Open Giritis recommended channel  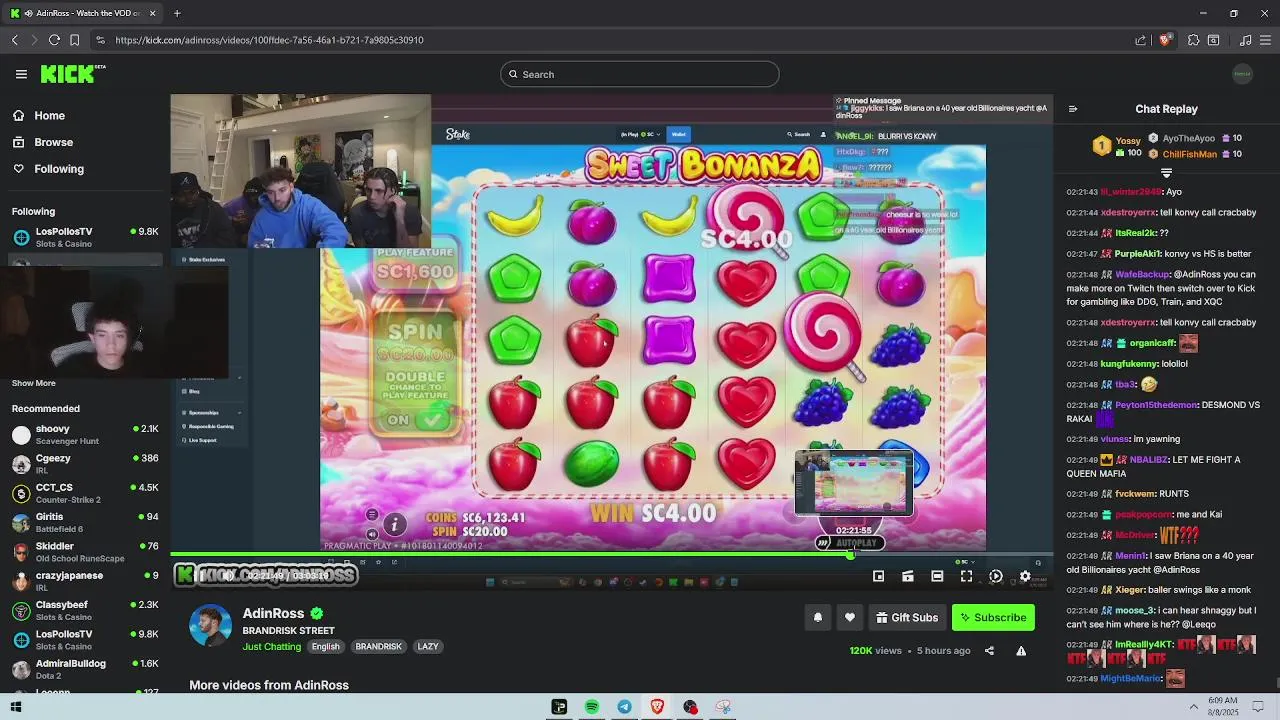tap(84, 522)
